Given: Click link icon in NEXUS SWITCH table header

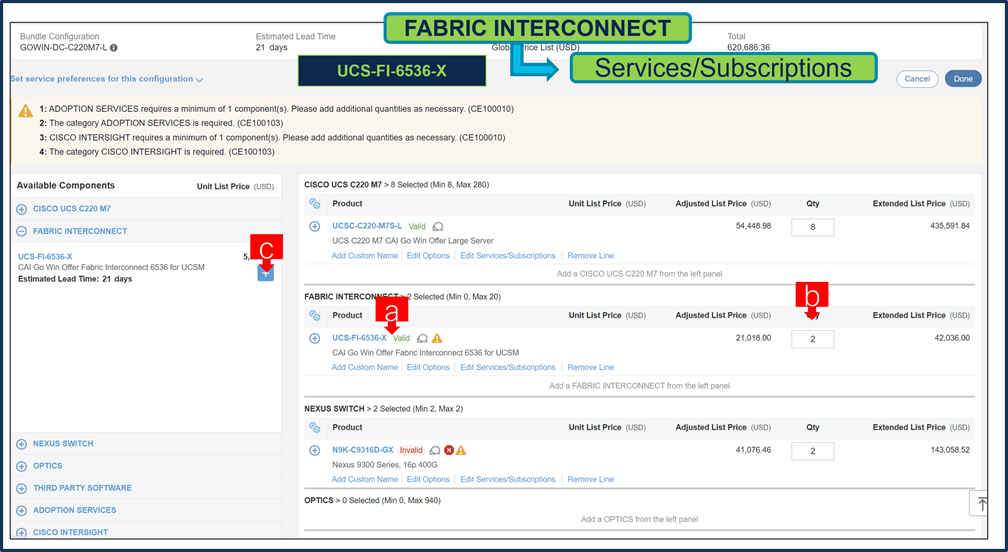Looking at the screenshot, I should coord(314,427).
